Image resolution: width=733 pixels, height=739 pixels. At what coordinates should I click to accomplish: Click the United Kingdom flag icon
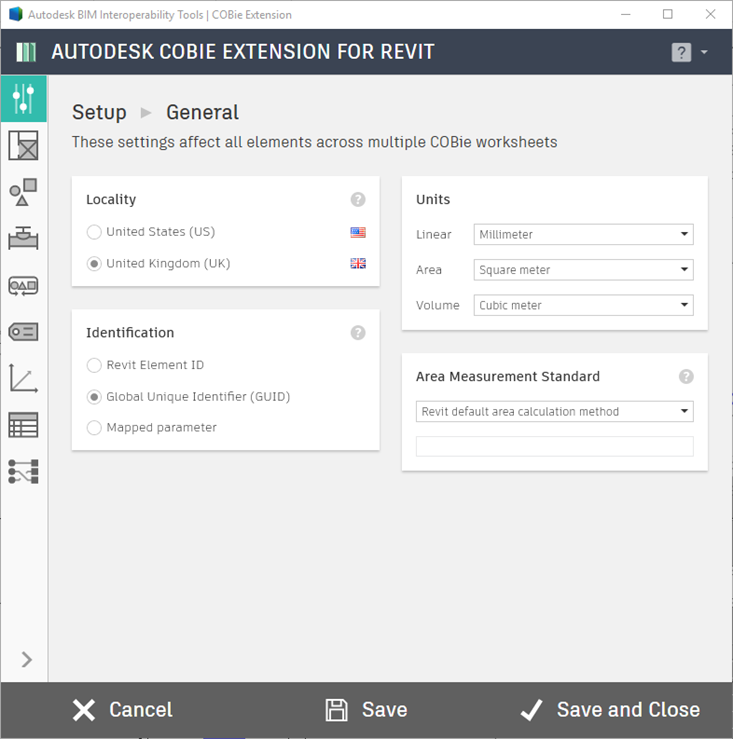[x=358, y=263]
